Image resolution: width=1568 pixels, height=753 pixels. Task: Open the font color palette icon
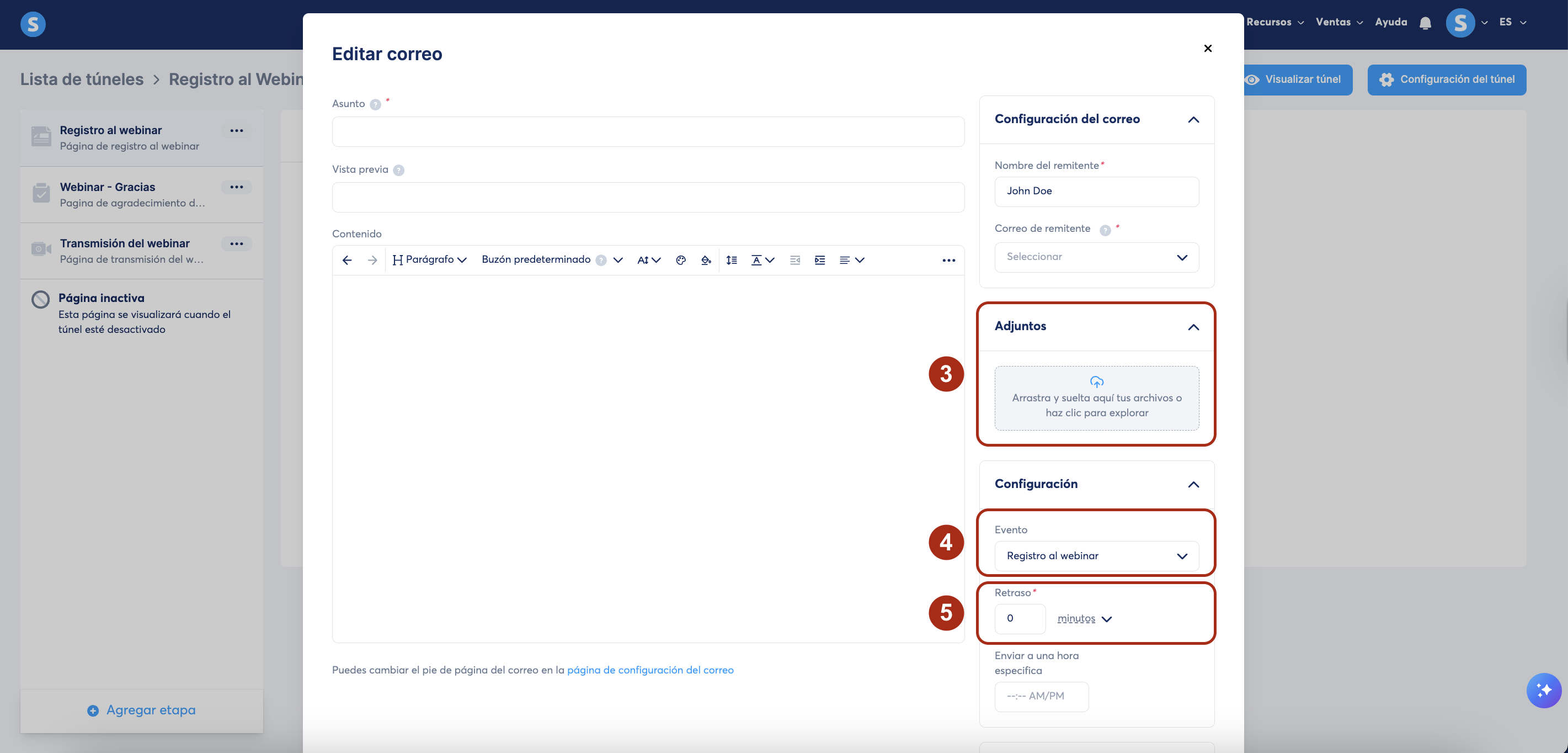pos(680,260)
